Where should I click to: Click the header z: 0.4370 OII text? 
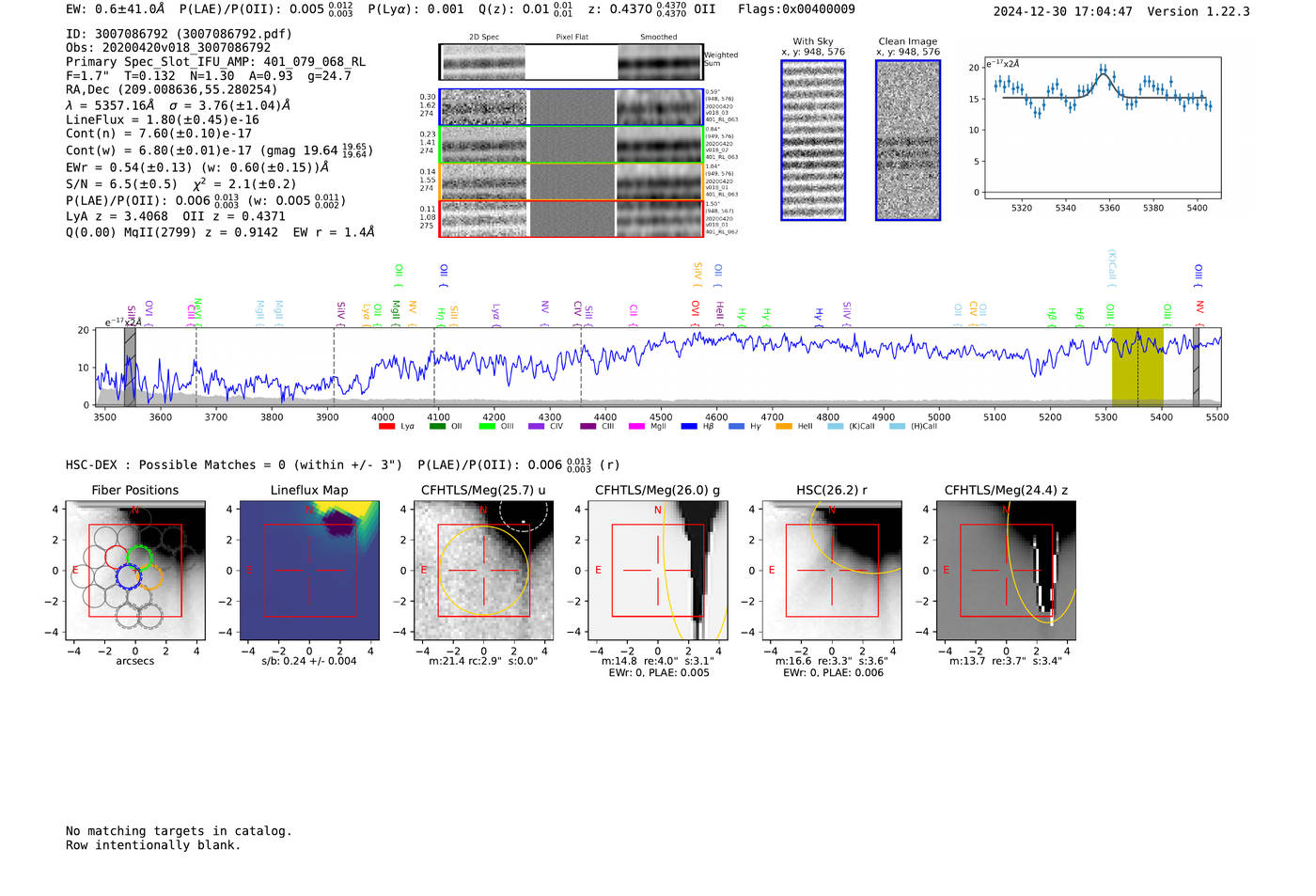[651, 9]
